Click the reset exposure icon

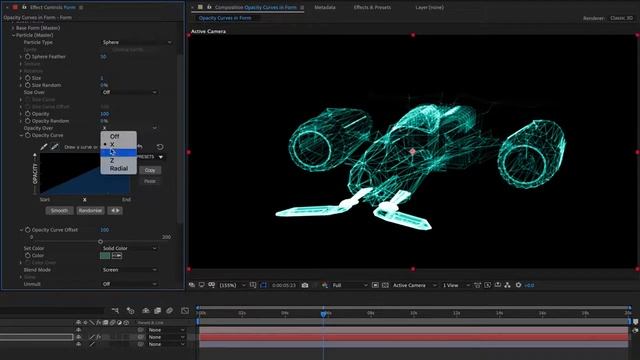coord(518,285)
